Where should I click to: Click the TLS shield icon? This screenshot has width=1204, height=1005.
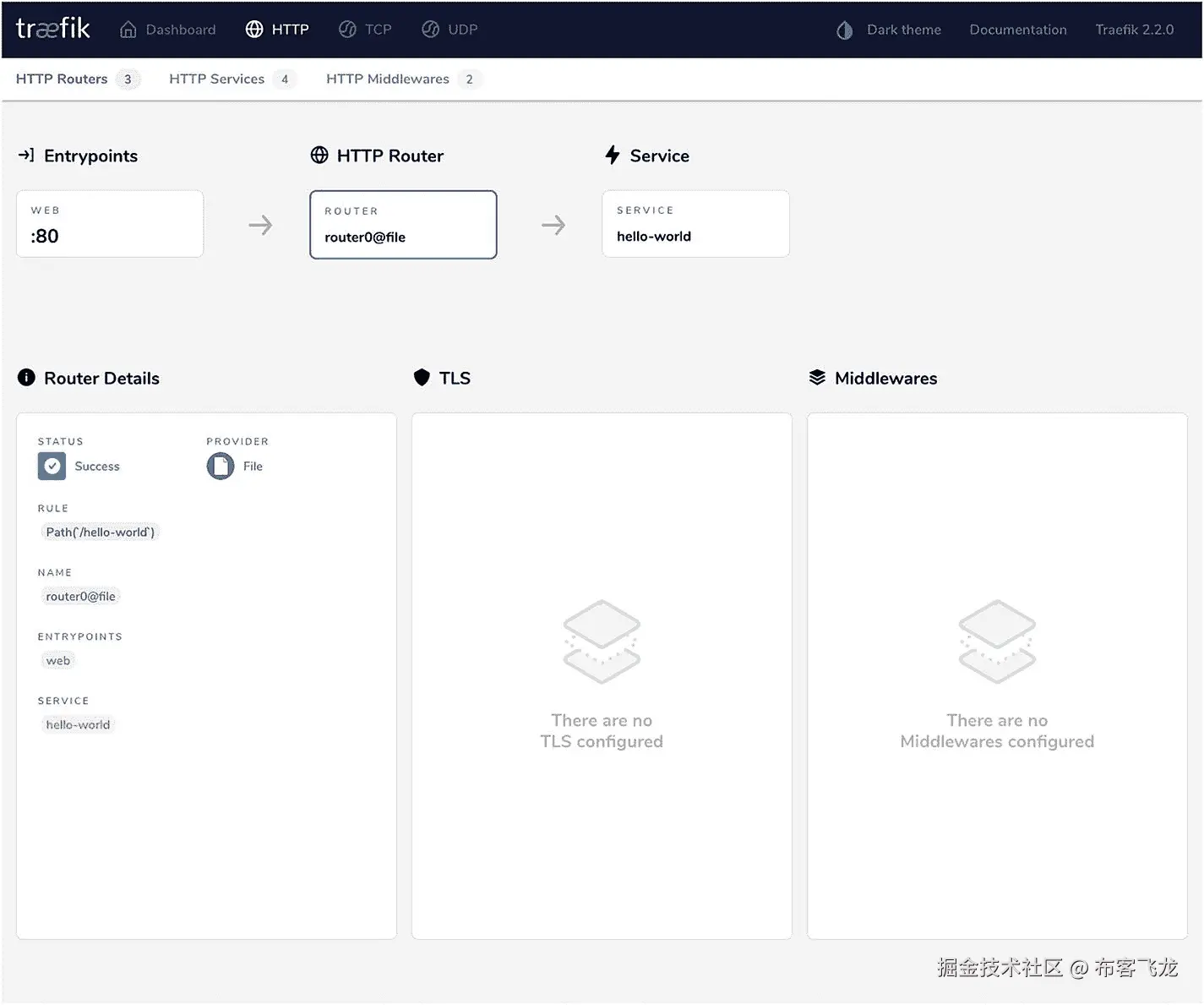click(422, 378)
